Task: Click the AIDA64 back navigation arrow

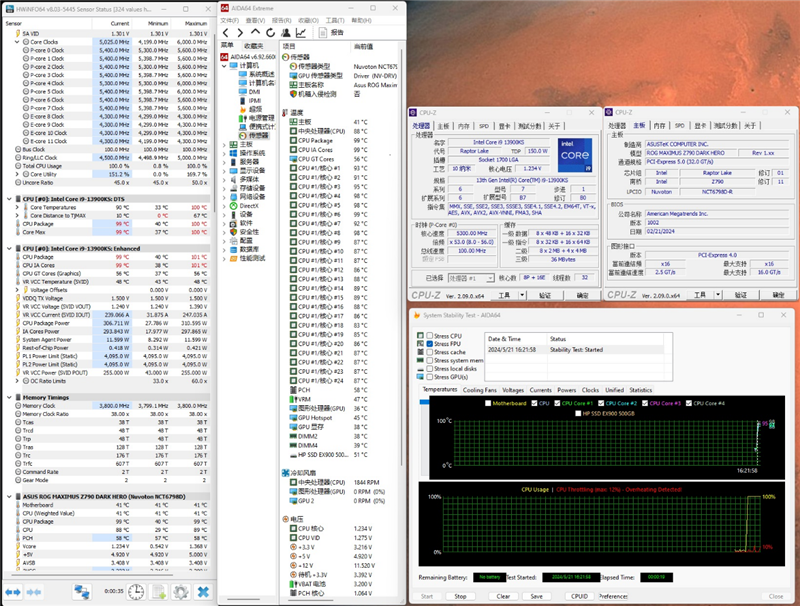Action: click(226, 32)
